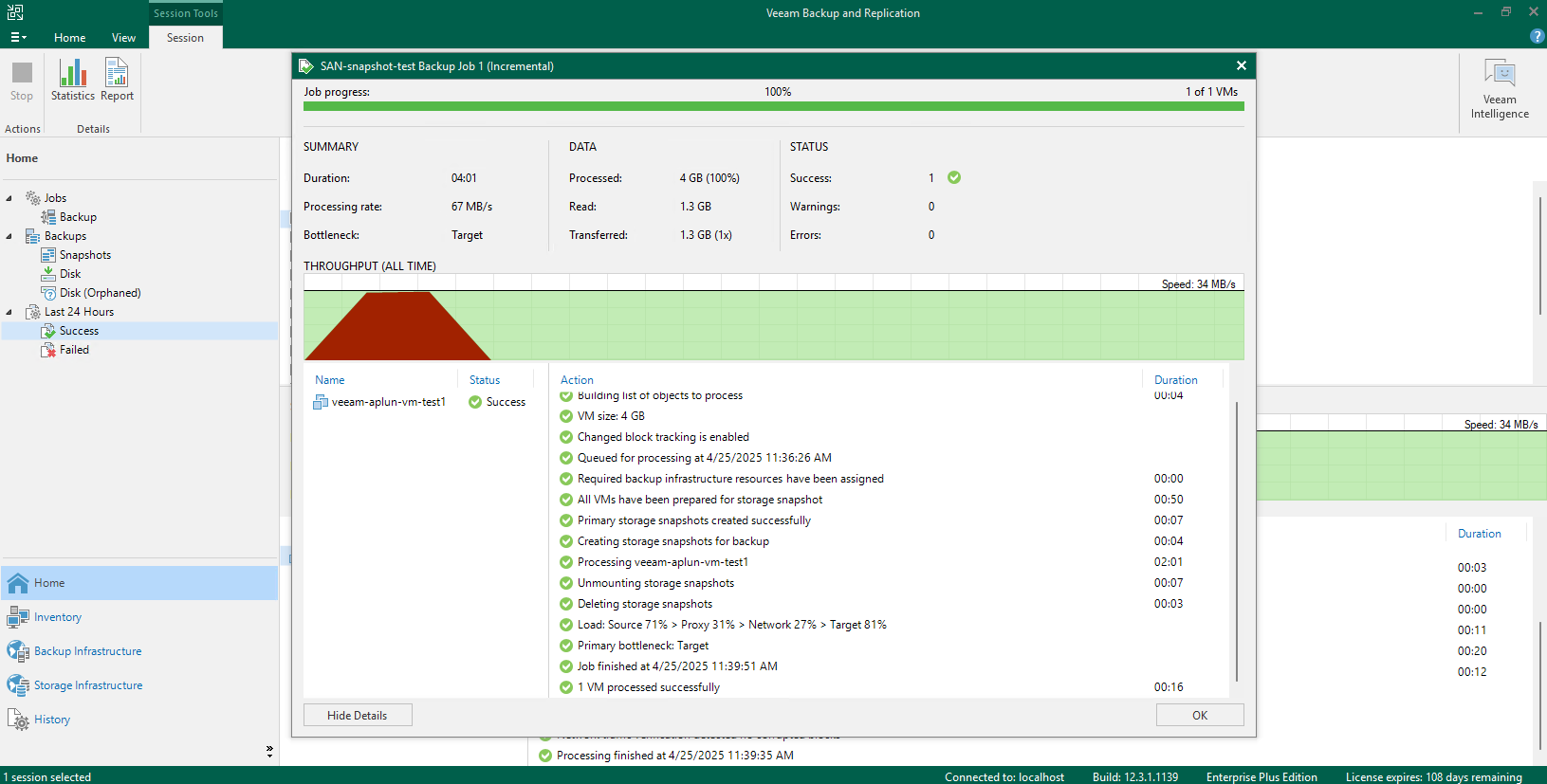This screenshot has height=784, width=1547.
Task: Click the Backups node icon
Action: click(x=33, y=236)
